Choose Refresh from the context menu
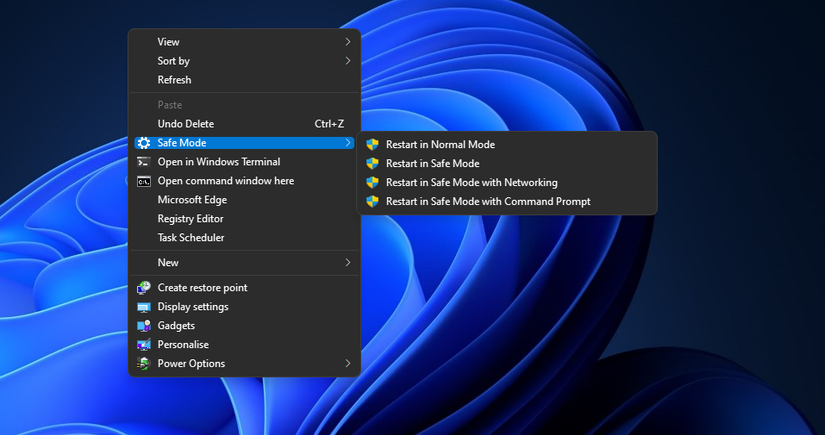This screenshot has height=435, width=825. (244, 80)
